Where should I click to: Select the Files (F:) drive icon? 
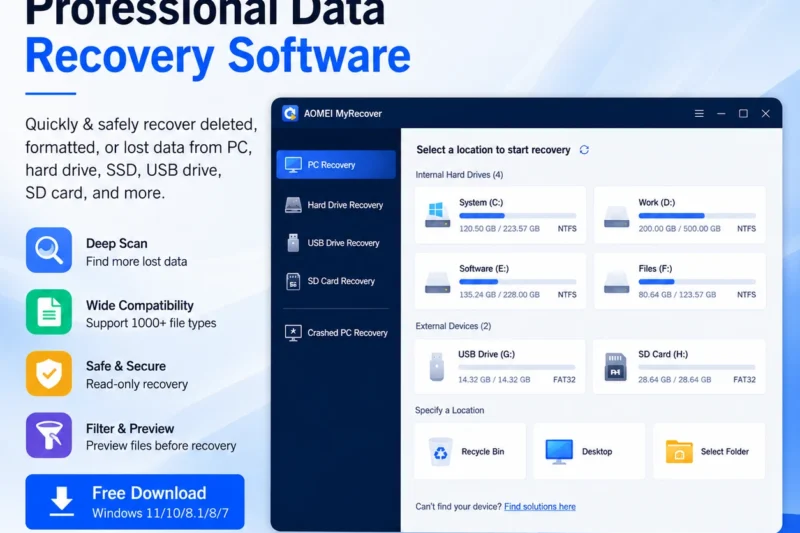(x=616, y=282)
